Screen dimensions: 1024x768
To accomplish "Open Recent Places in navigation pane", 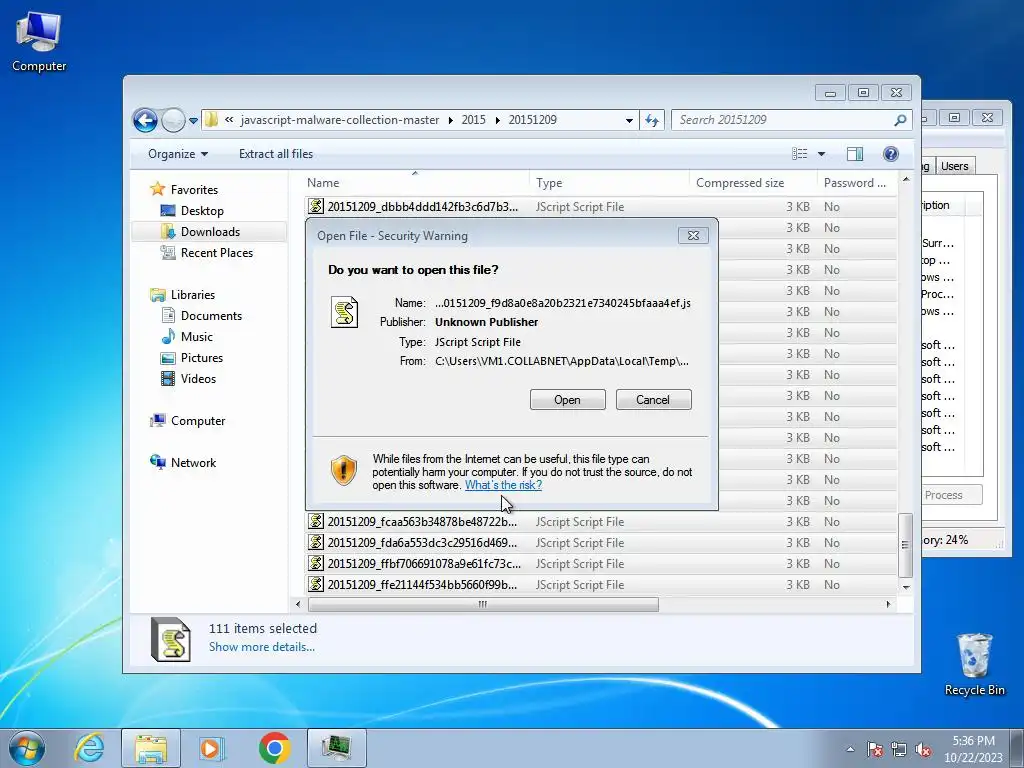I will click(216, 253).
